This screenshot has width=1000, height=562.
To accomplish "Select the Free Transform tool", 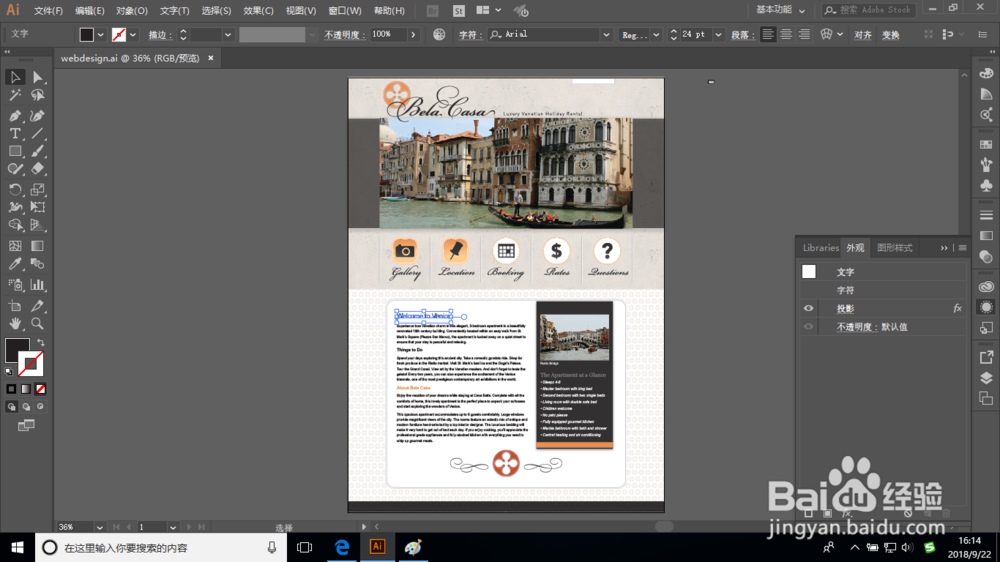I will tap(38, 207).
